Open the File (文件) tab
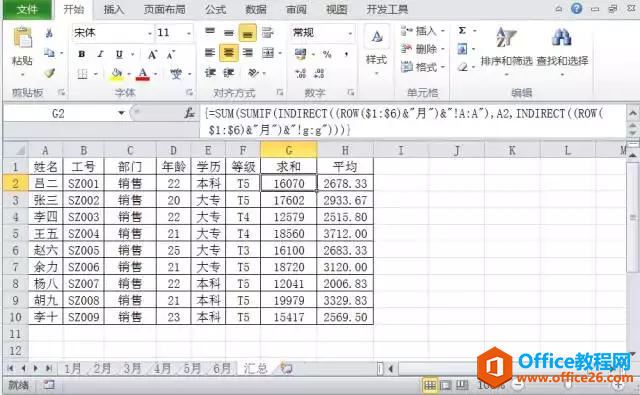Screen dimensions: 640x395 pos(27,9)
